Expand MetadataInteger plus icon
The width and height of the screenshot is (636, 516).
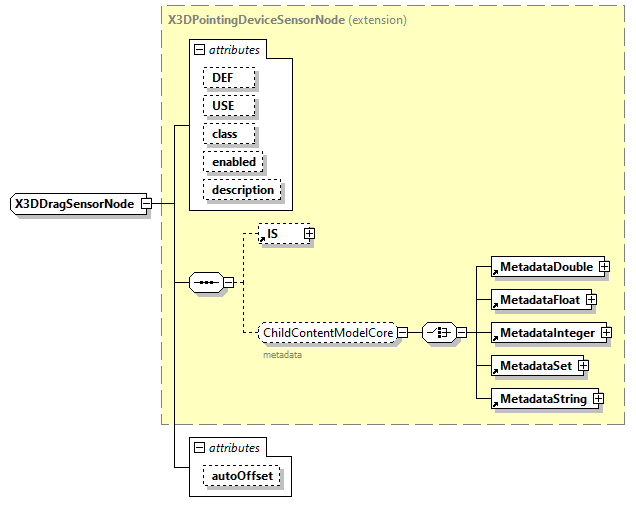(x=605, y=332)
